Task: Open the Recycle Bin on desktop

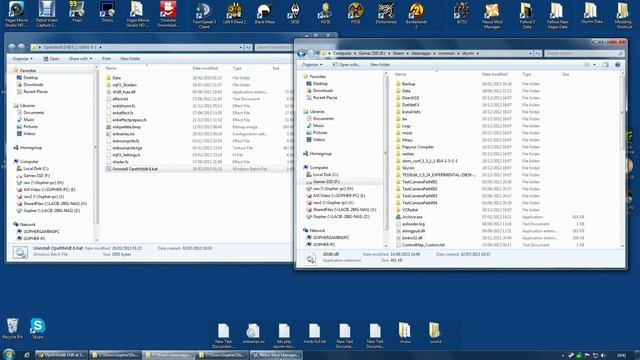Action: click(12, 329)
